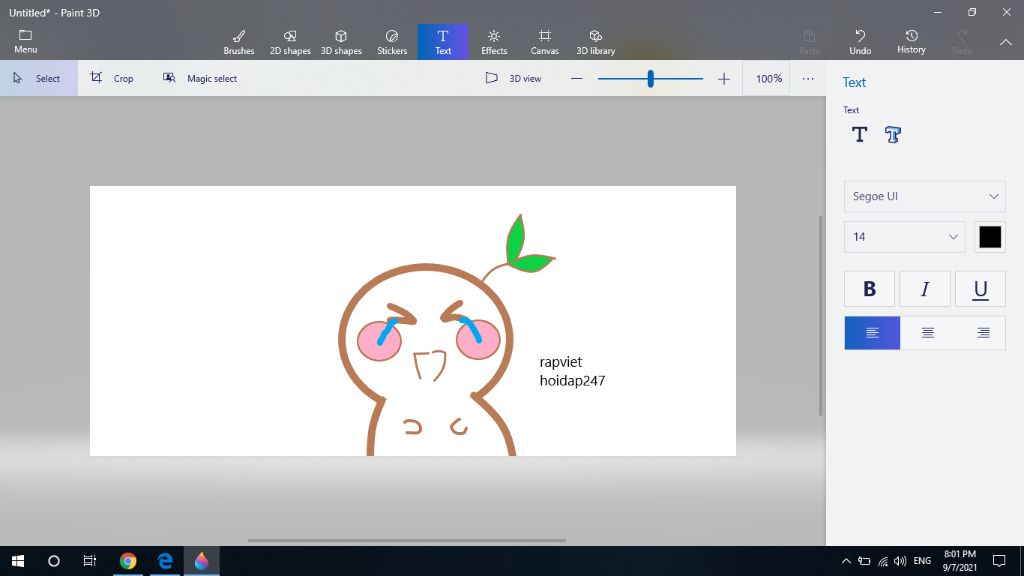The height and width of the screenshot is (576, 1024).
Task: Activate Magic select
Action: (x=200, y=78)
